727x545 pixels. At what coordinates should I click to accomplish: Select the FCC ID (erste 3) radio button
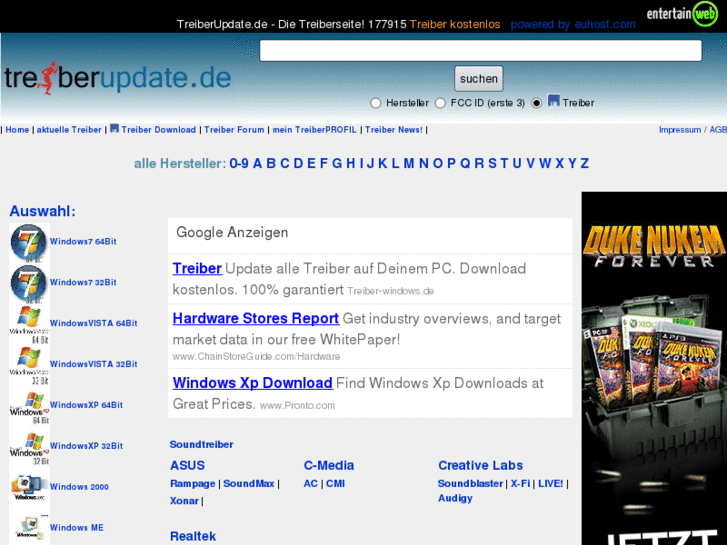click(x=440, y=103)
